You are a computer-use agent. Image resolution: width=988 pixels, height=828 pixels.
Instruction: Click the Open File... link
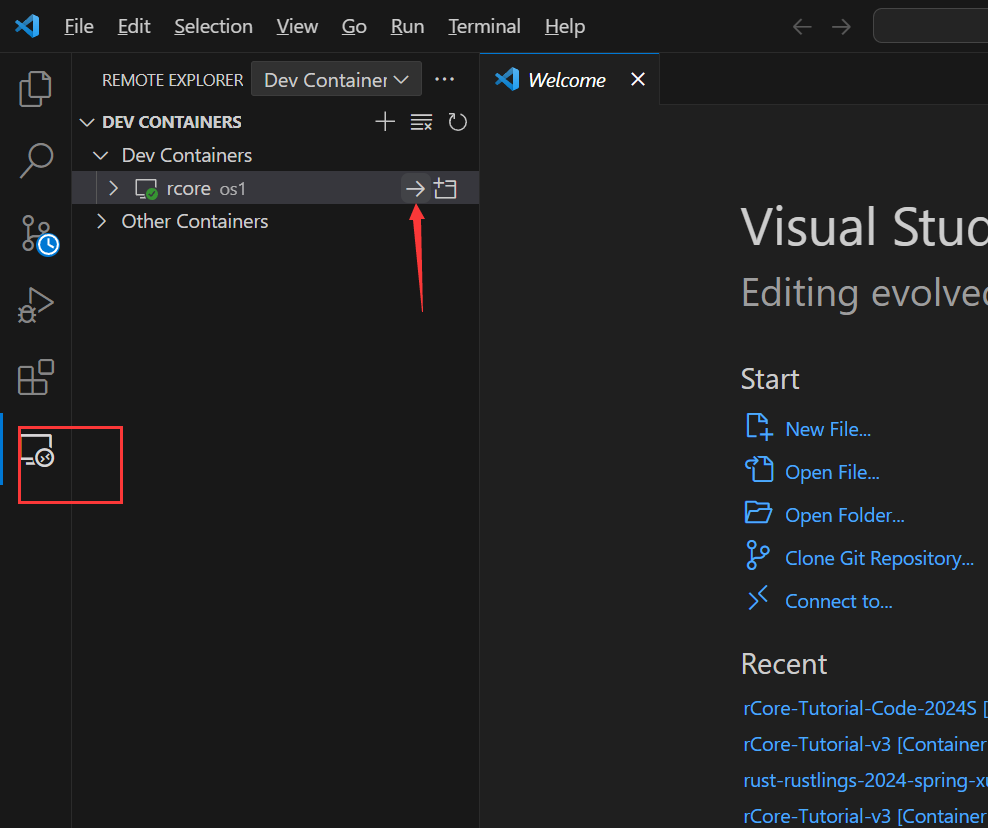pos(832,472)
